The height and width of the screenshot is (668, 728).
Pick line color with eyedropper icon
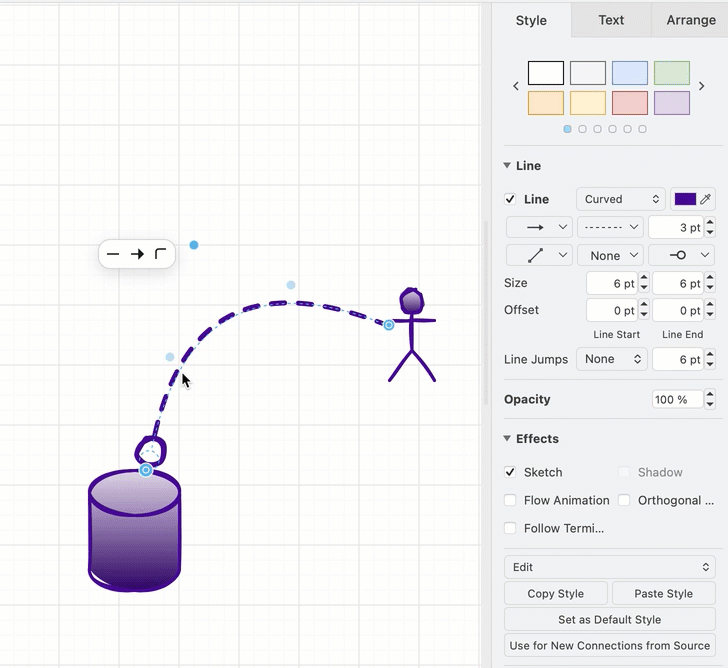pyautogui.click(x=706, y=199)
